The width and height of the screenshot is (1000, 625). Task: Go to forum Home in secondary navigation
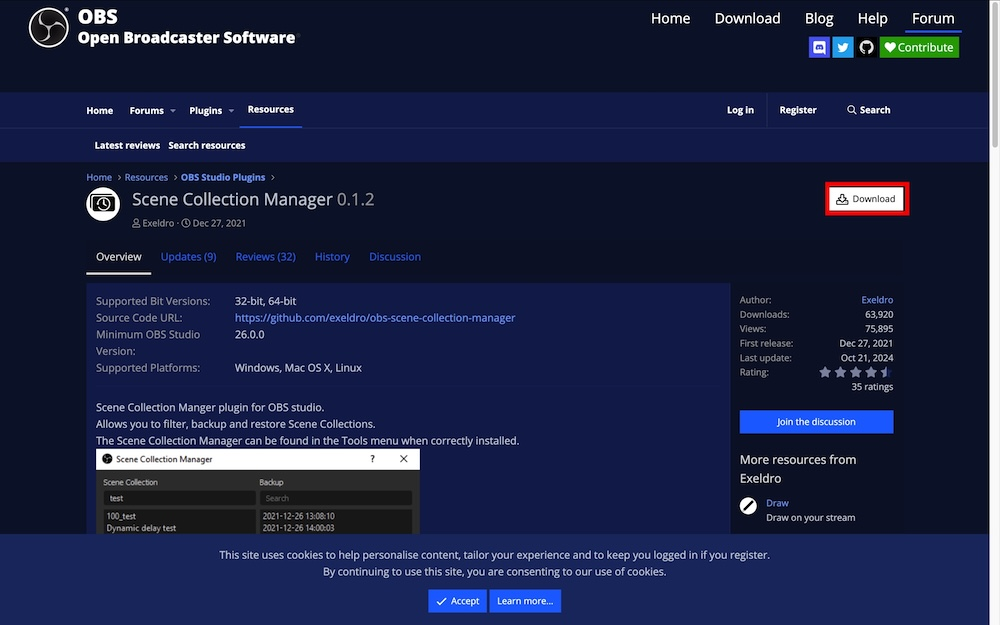pyautogui.click(x=99, y=110)
